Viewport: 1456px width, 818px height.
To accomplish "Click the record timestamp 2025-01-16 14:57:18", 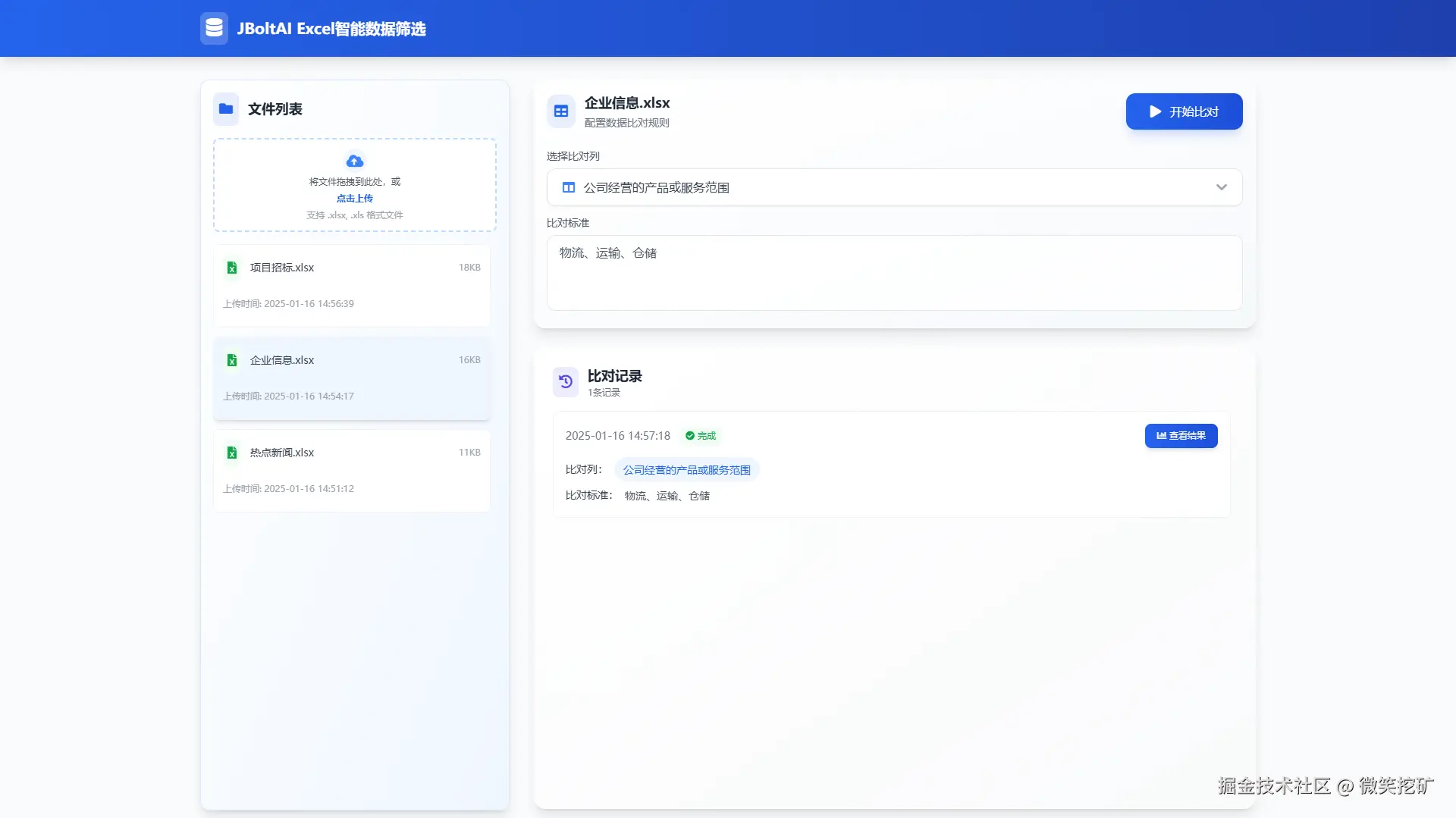I will pyautogui.click(x=618, y=436).
